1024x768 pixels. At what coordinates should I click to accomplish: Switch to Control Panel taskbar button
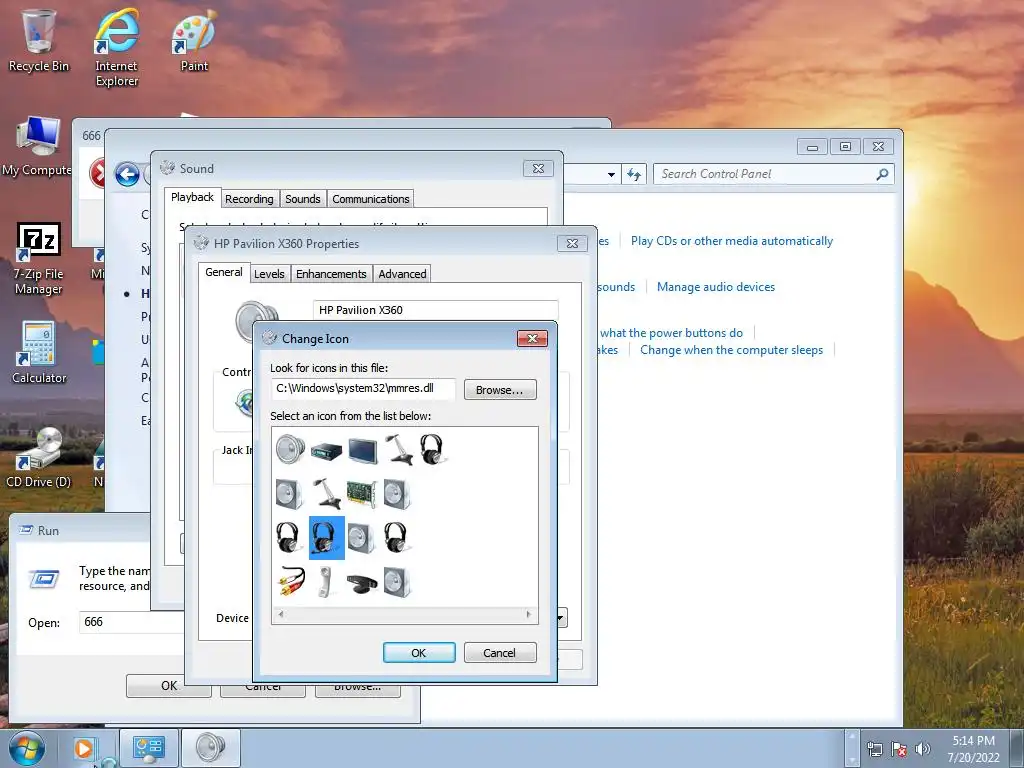pos(148,748)
